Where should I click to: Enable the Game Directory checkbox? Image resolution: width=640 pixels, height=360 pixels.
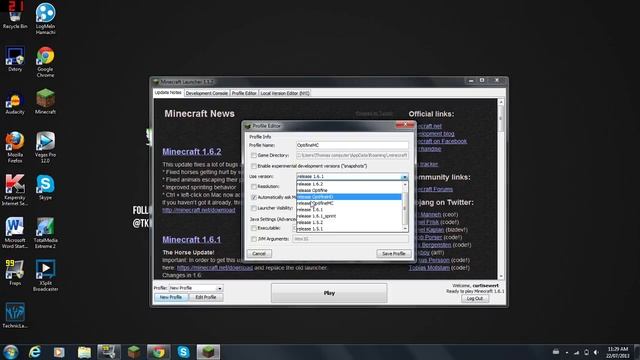(253, 156)
